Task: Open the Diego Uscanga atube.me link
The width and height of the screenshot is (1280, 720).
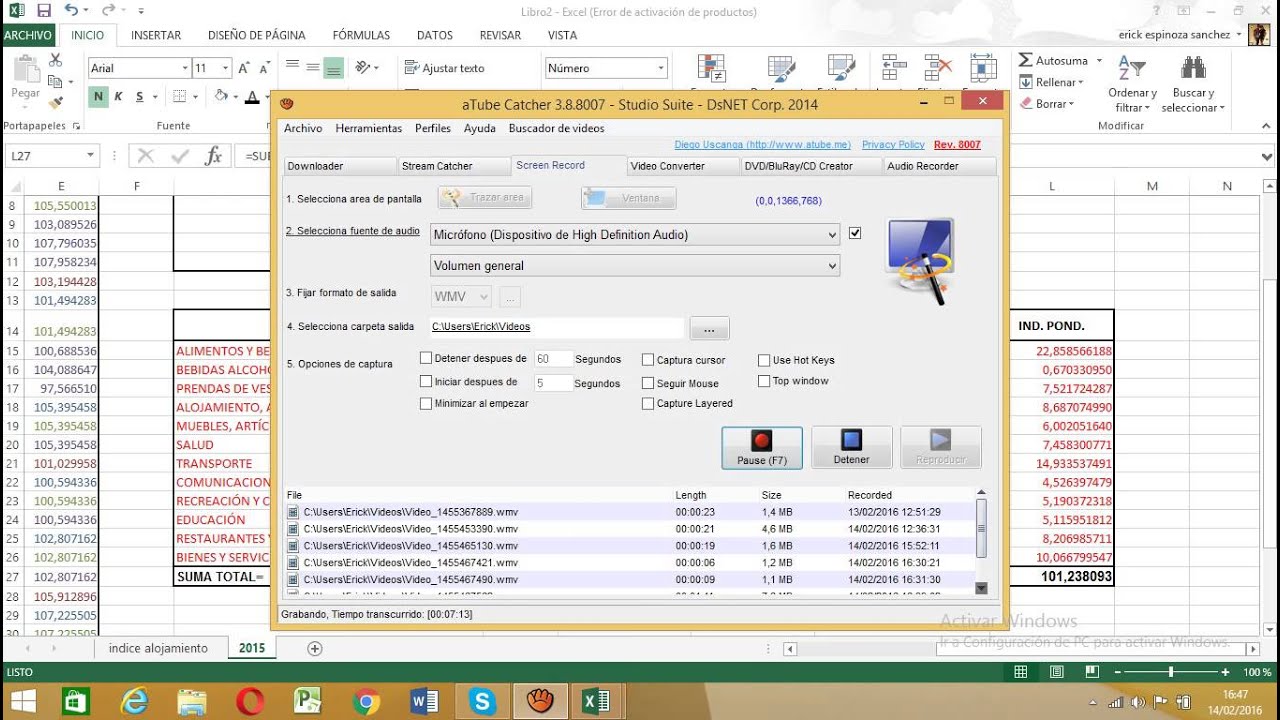Action: coord(762,145)
